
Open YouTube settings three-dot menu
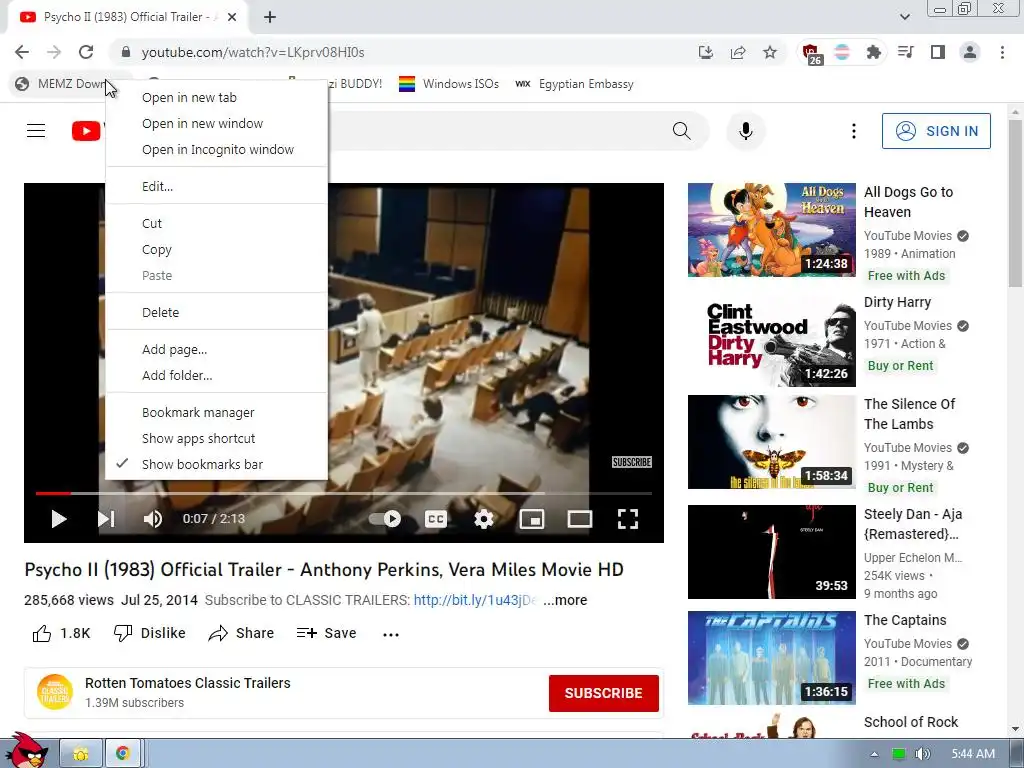click(x=853, y=131)
